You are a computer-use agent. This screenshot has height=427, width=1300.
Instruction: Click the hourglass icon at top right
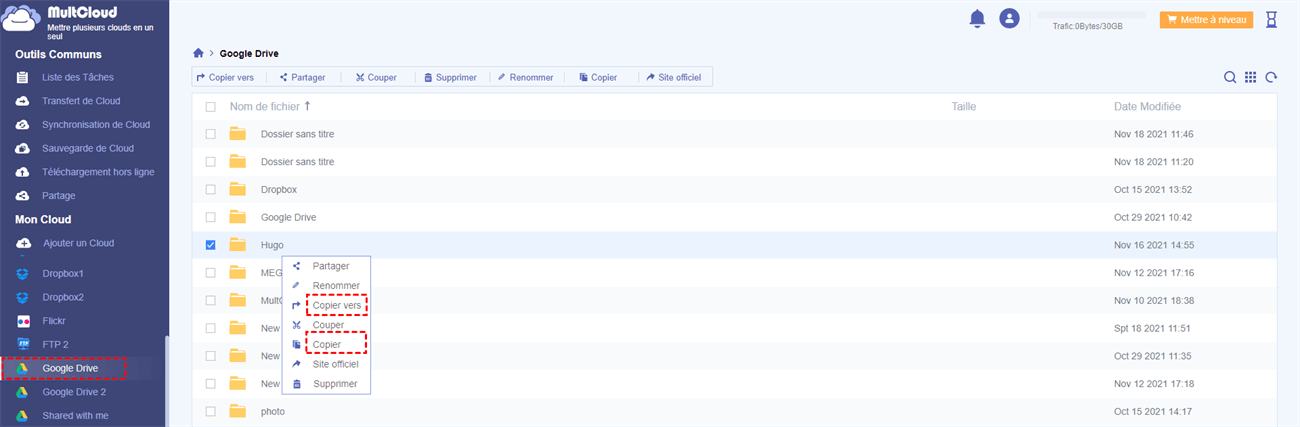(x=1271, y=19)
